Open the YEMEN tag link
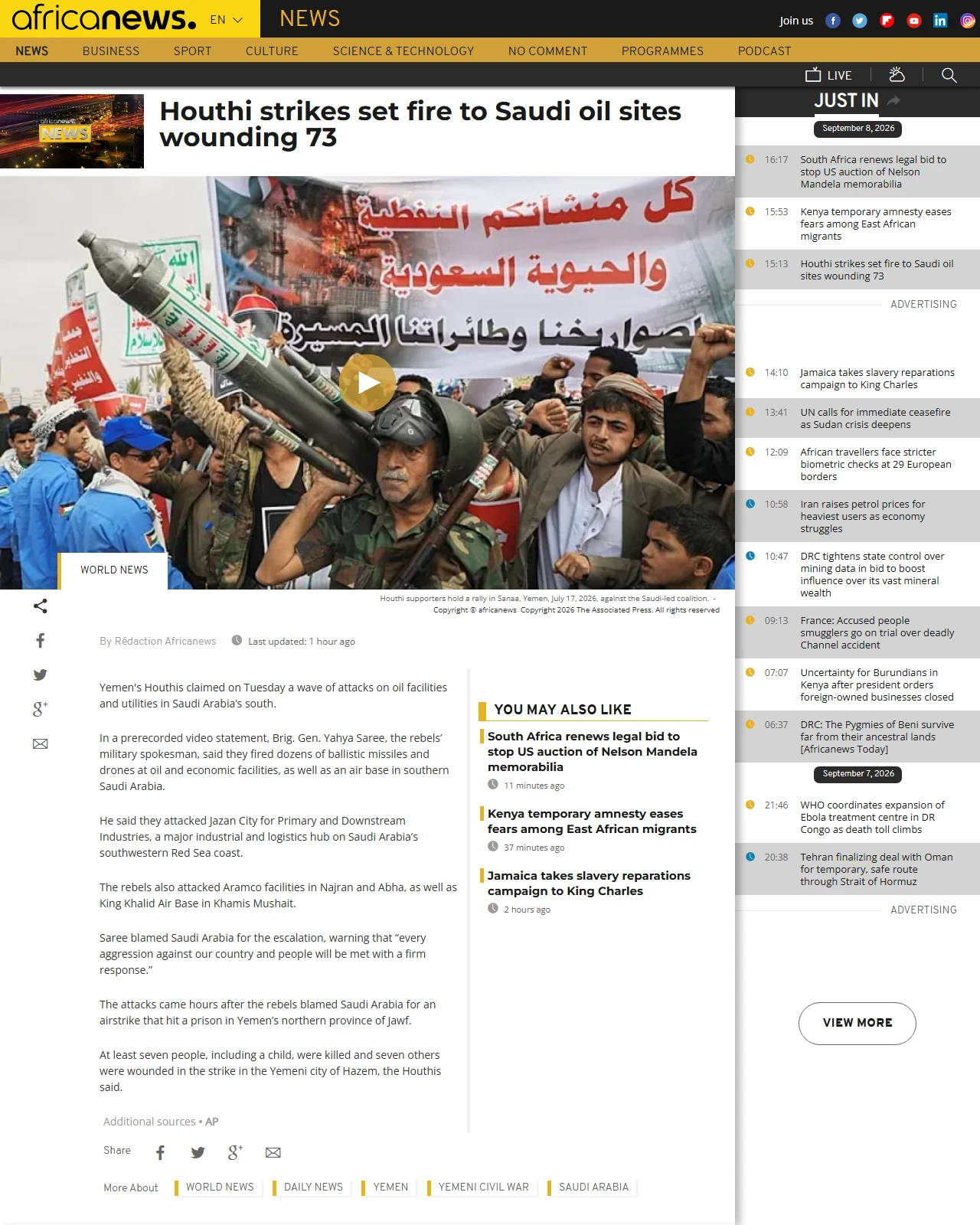Image resolution: width=980 pixels, height=1225 pixels. (x=390, y=1187)
